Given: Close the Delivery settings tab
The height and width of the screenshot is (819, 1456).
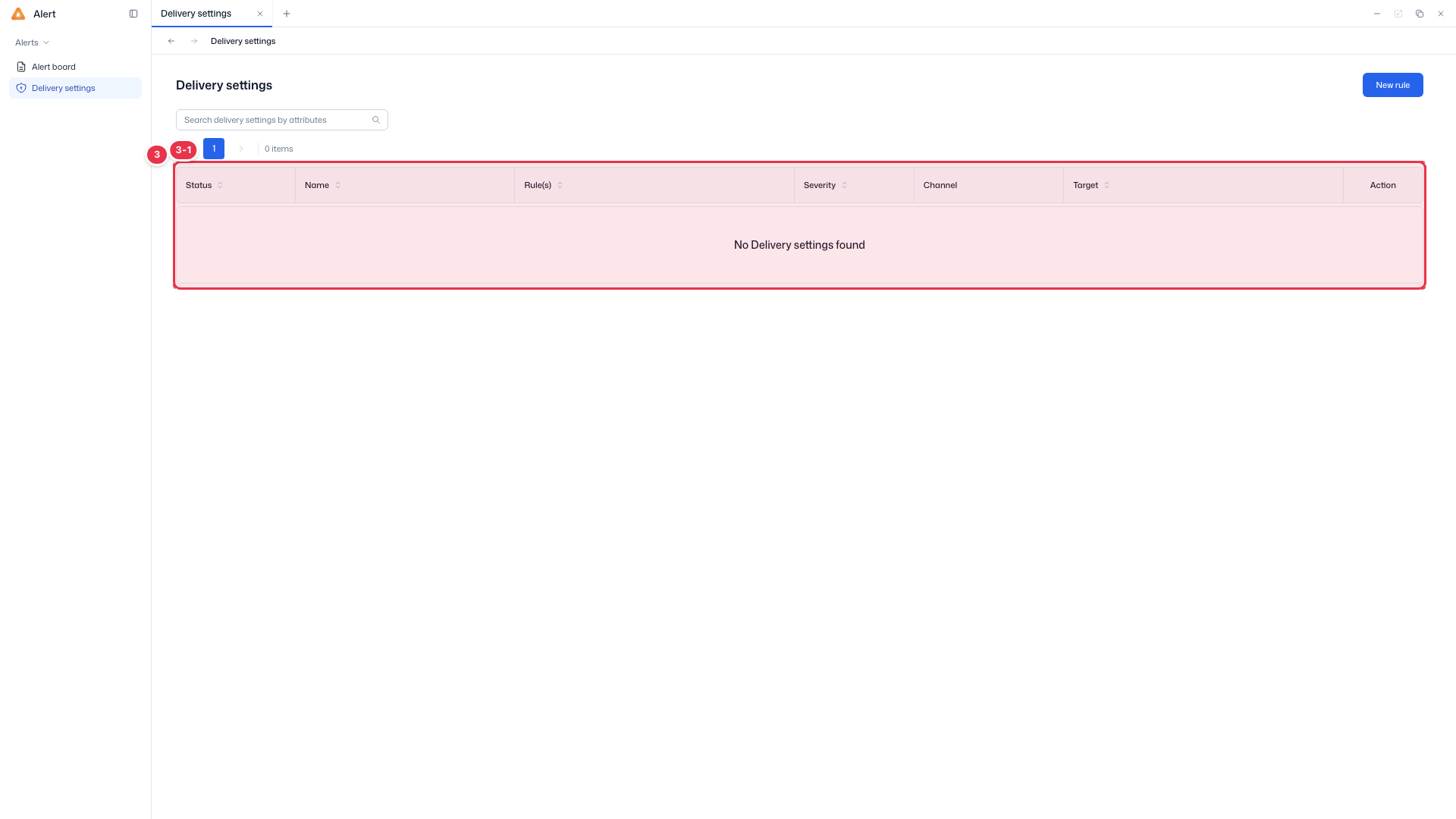Looking at the screenshot, I should (260, 14).
